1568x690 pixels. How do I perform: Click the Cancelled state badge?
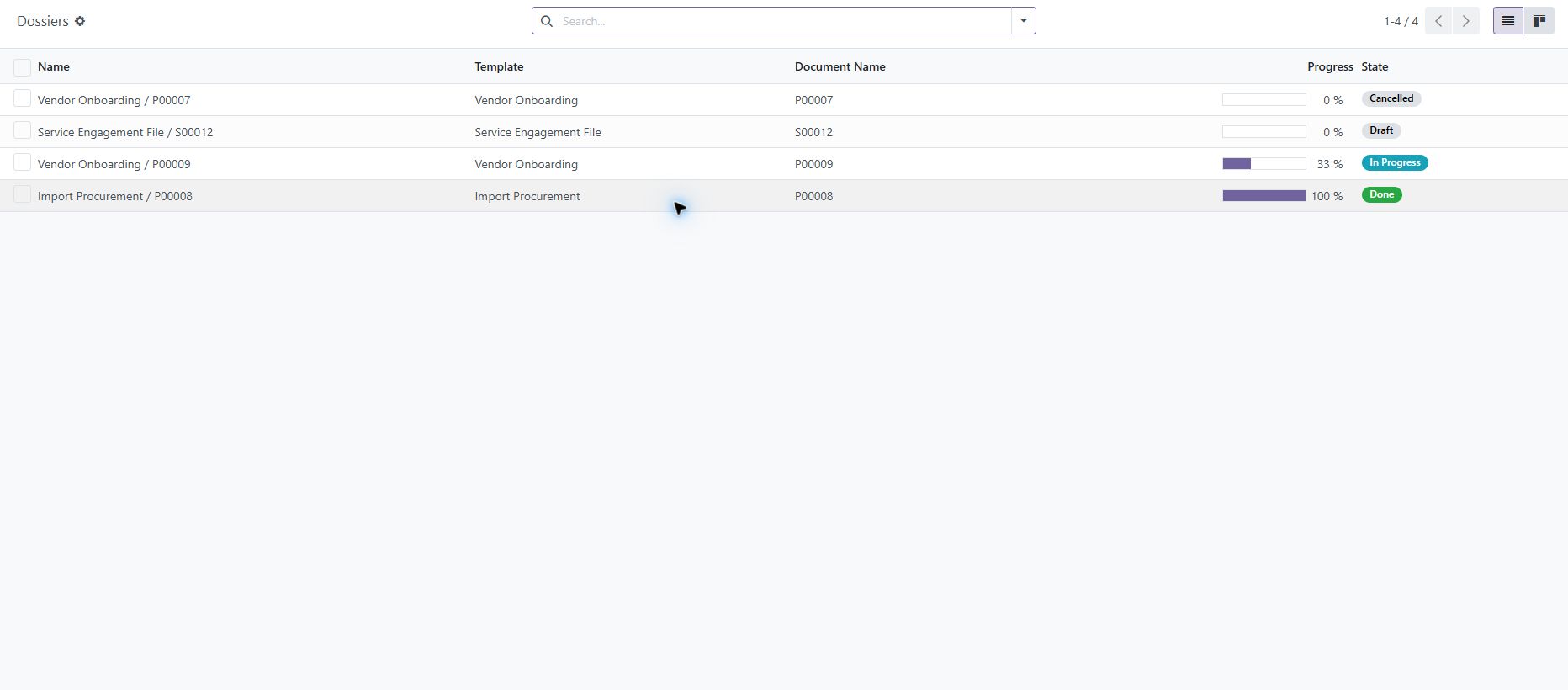tap(1391, 98)
